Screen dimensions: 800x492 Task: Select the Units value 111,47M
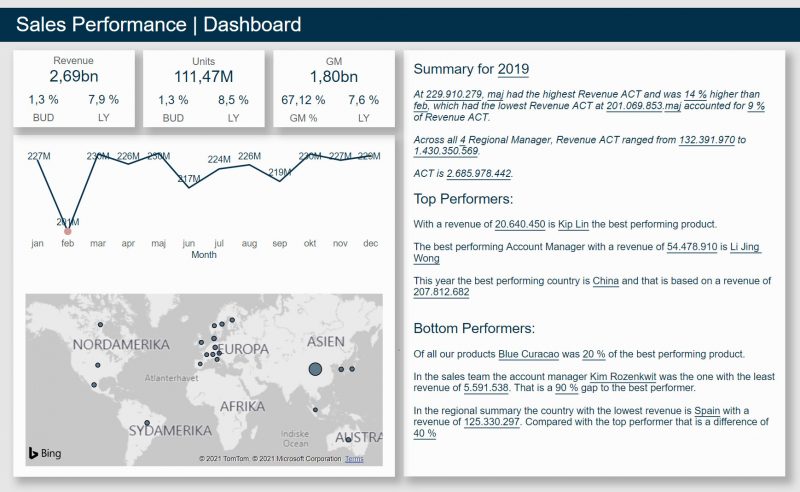204,77
